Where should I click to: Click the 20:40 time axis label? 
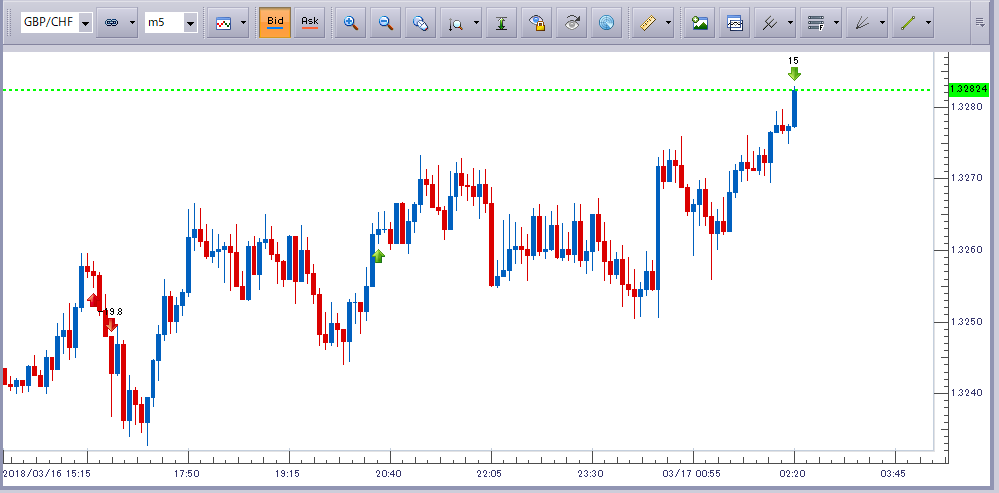389,474
